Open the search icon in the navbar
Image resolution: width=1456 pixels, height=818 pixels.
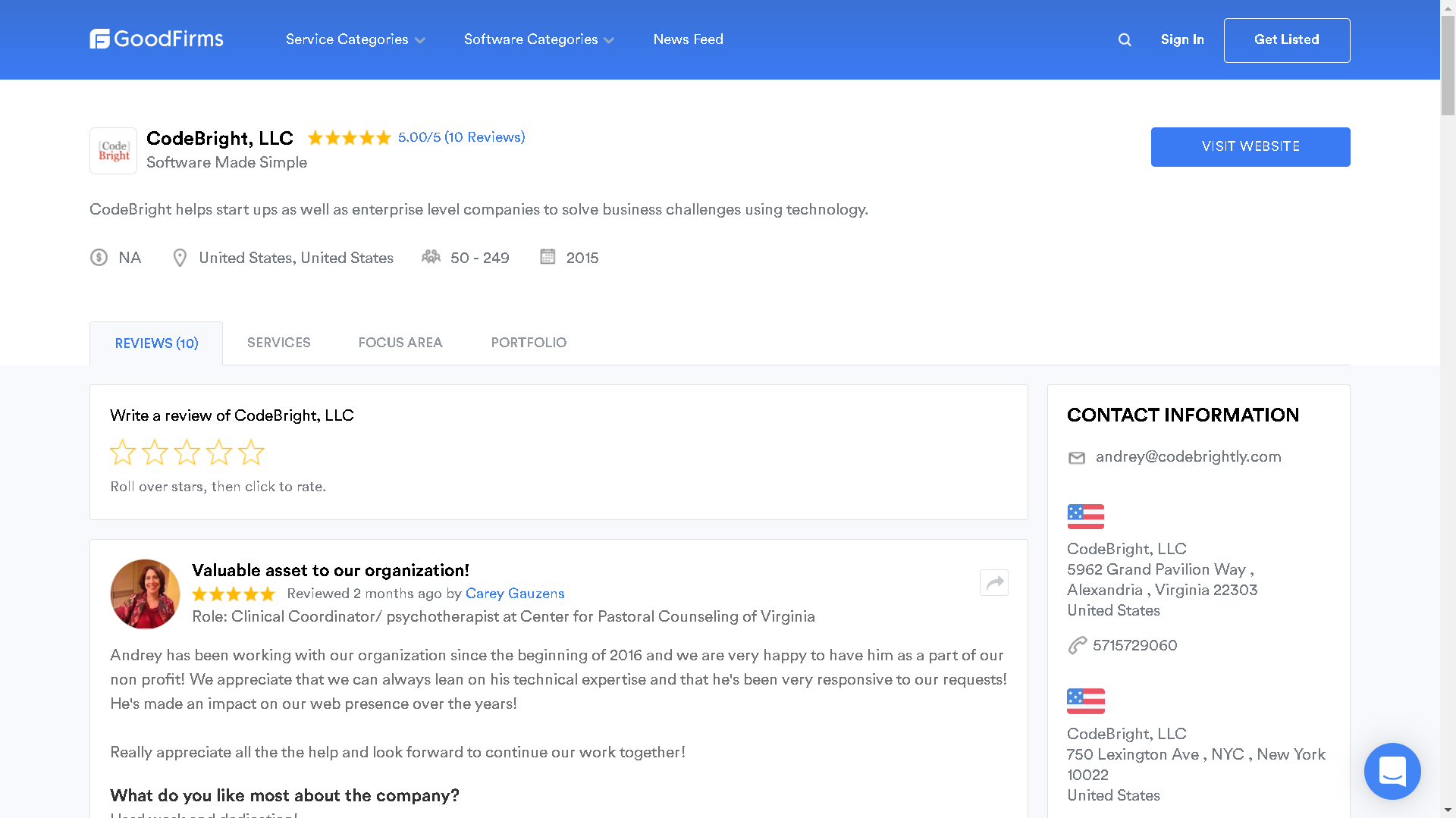coord(1125,39)
